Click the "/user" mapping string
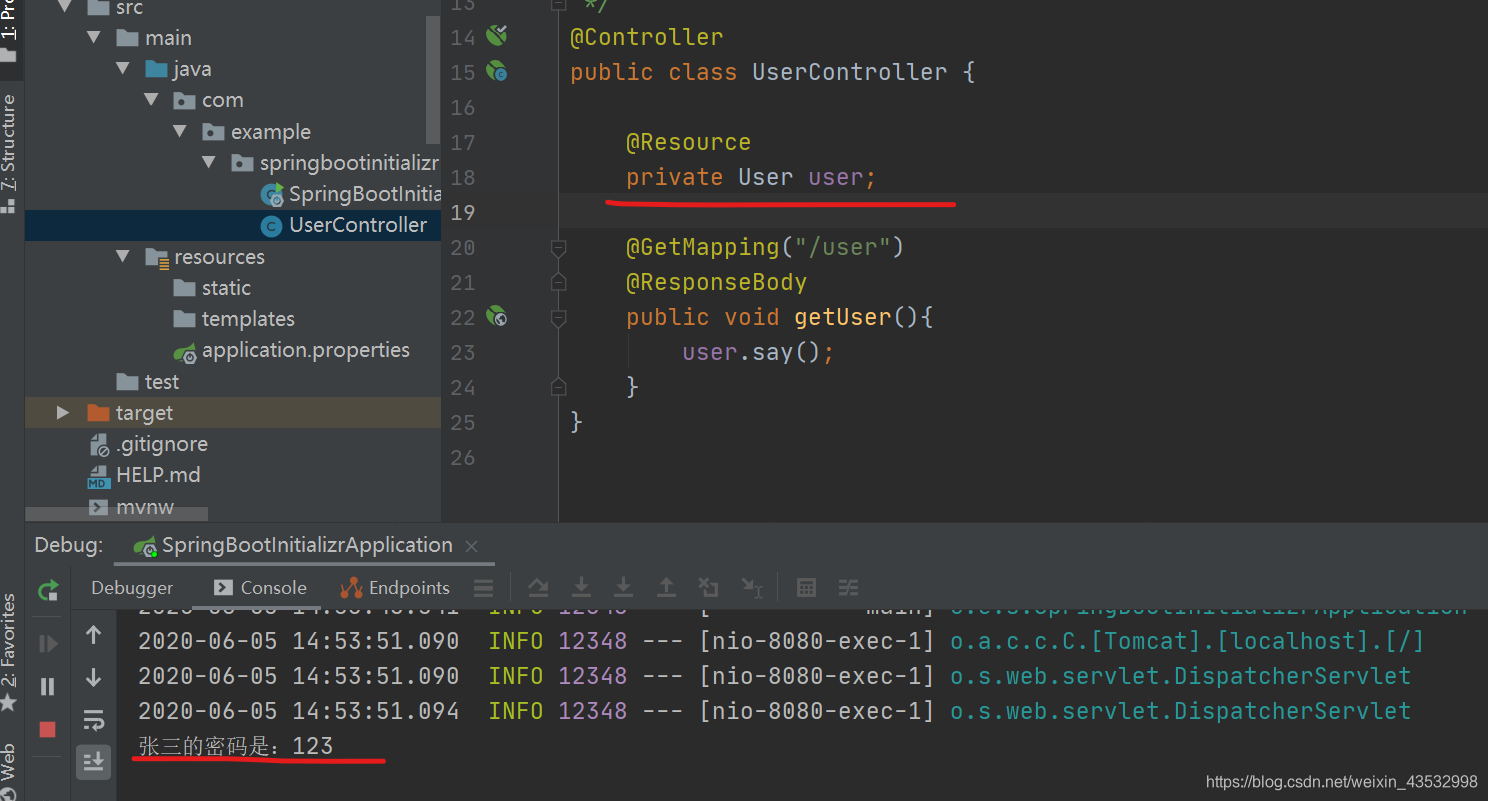 [842, 247]
